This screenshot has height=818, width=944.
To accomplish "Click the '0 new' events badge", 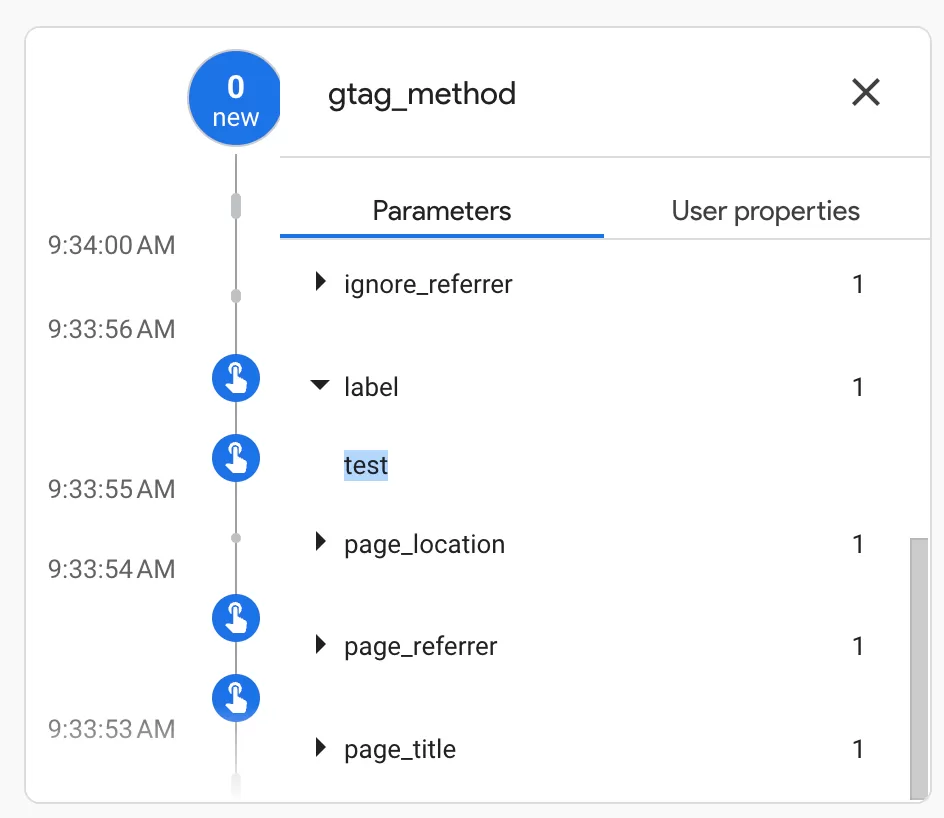I will point(235,98).
